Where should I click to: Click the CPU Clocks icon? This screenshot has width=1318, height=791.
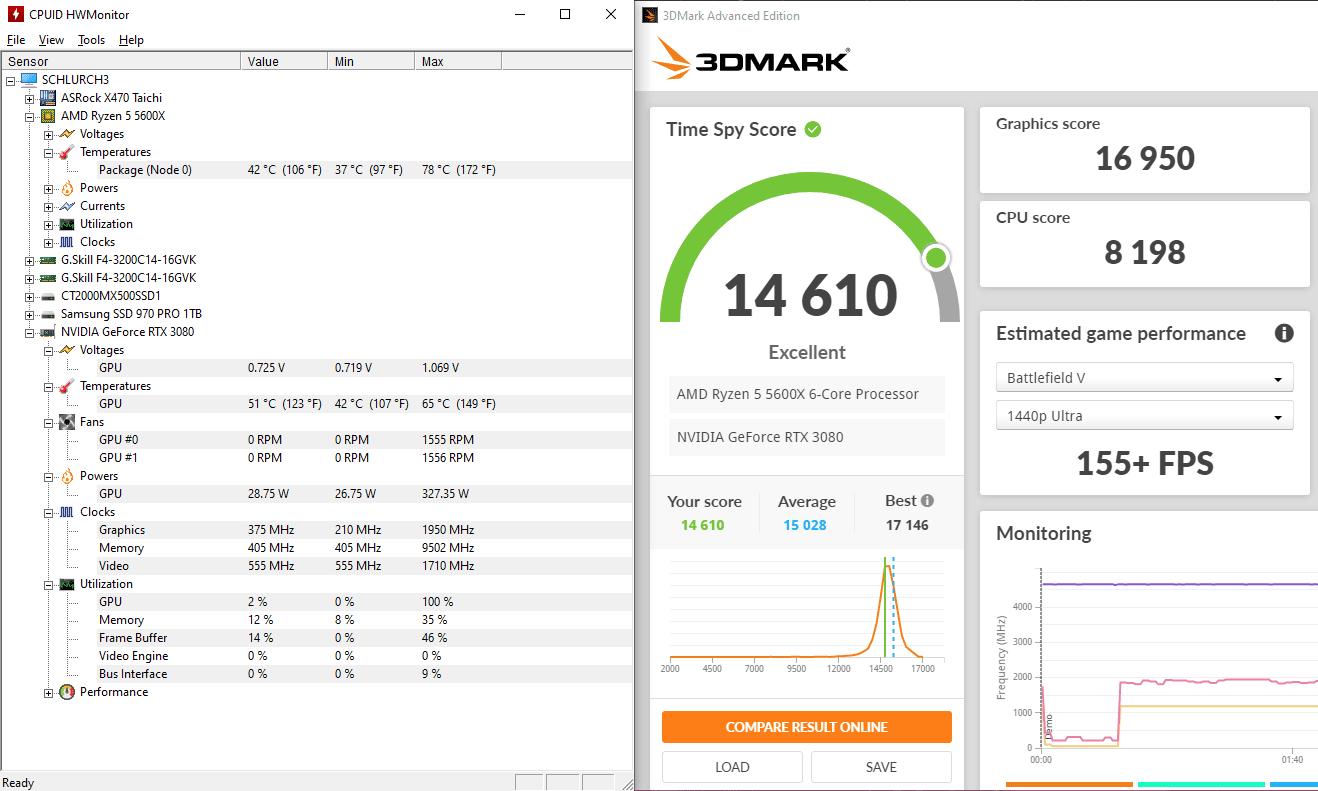point(67,241)
